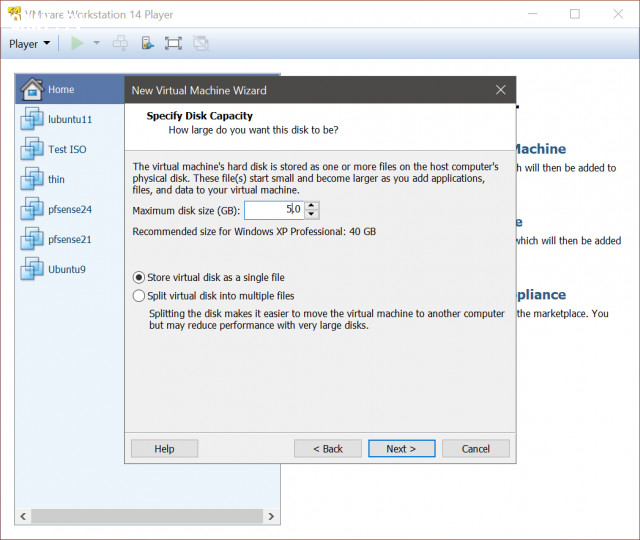
Task: Click the pfsense21 VM icon
Action: [32, 239]
